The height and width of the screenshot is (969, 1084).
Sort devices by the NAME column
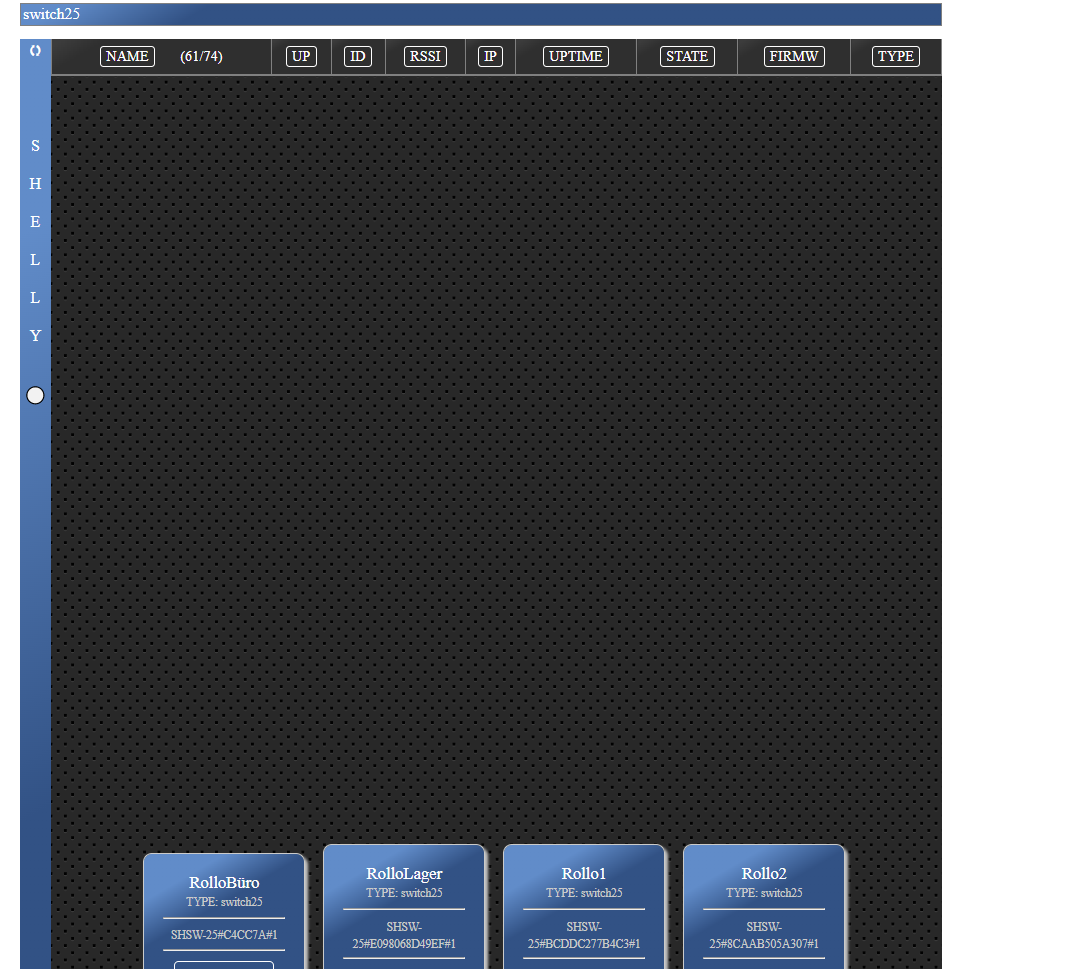click(x=127, y=56)
